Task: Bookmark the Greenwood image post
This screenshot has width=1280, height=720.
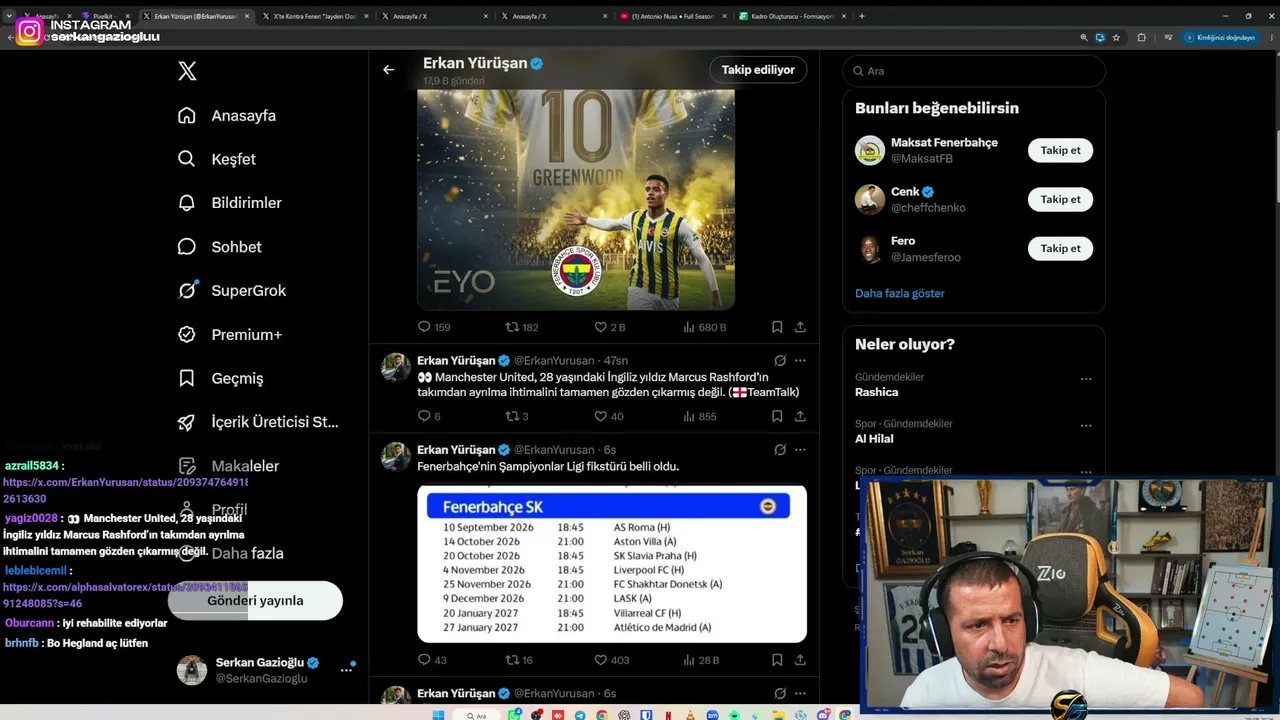Action: (777, 327)
